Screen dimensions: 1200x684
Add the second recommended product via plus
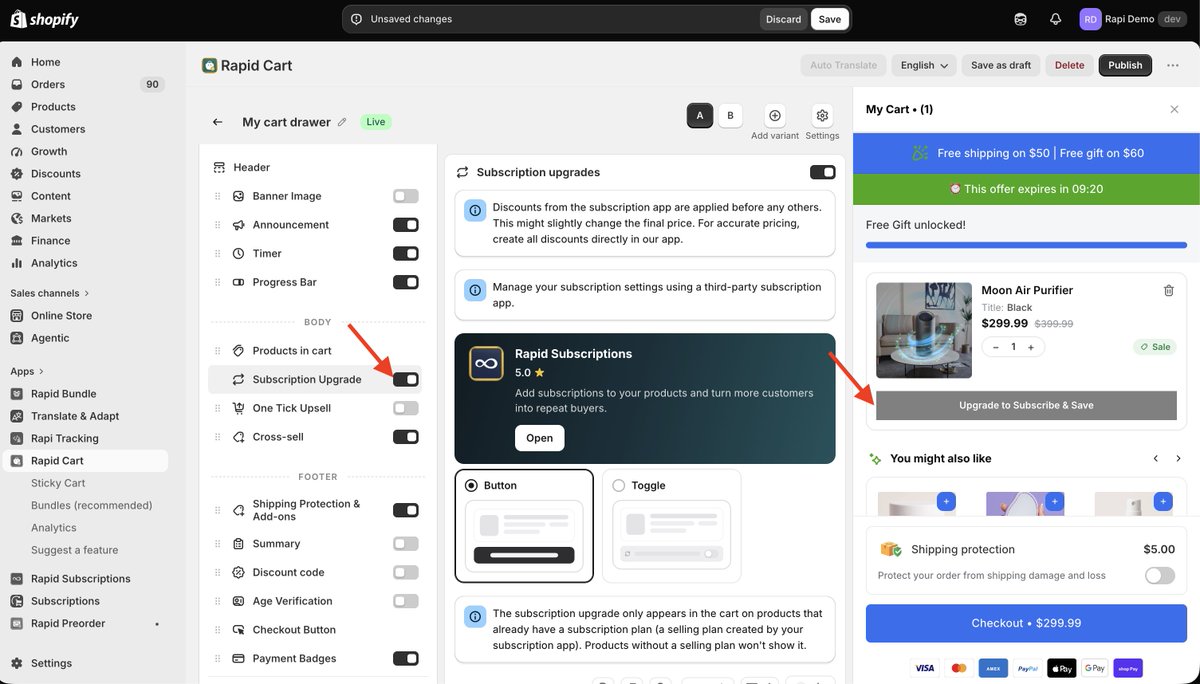point(1054,501)
